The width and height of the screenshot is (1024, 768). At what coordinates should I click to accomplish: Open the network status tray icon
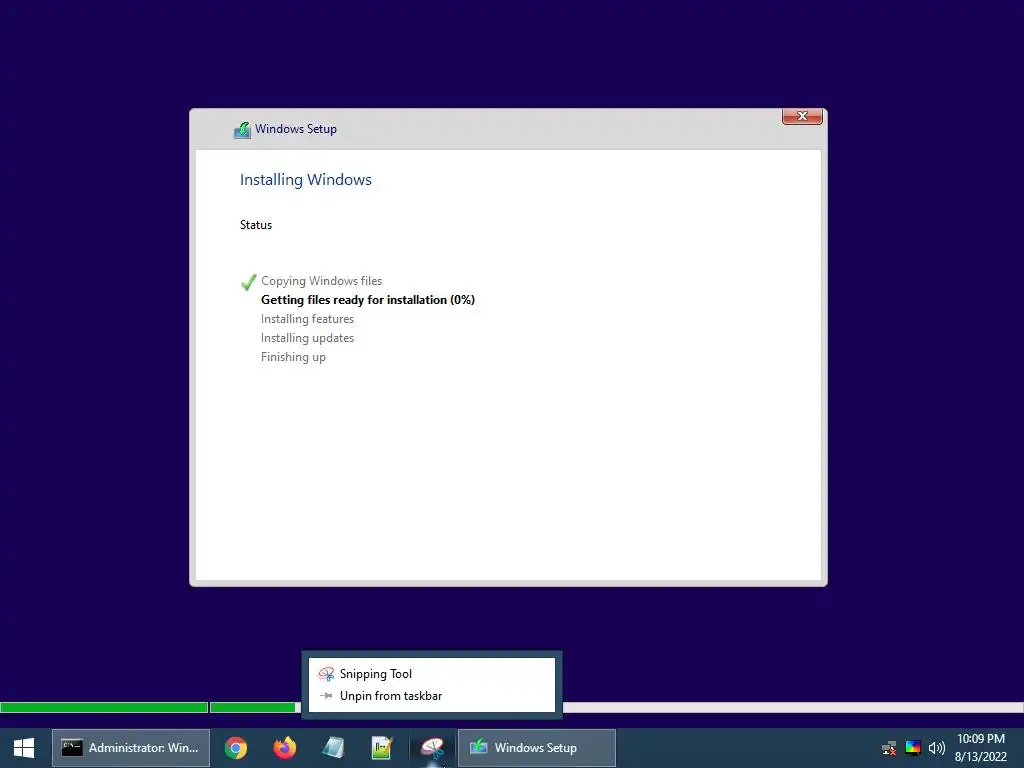point(889,748)
